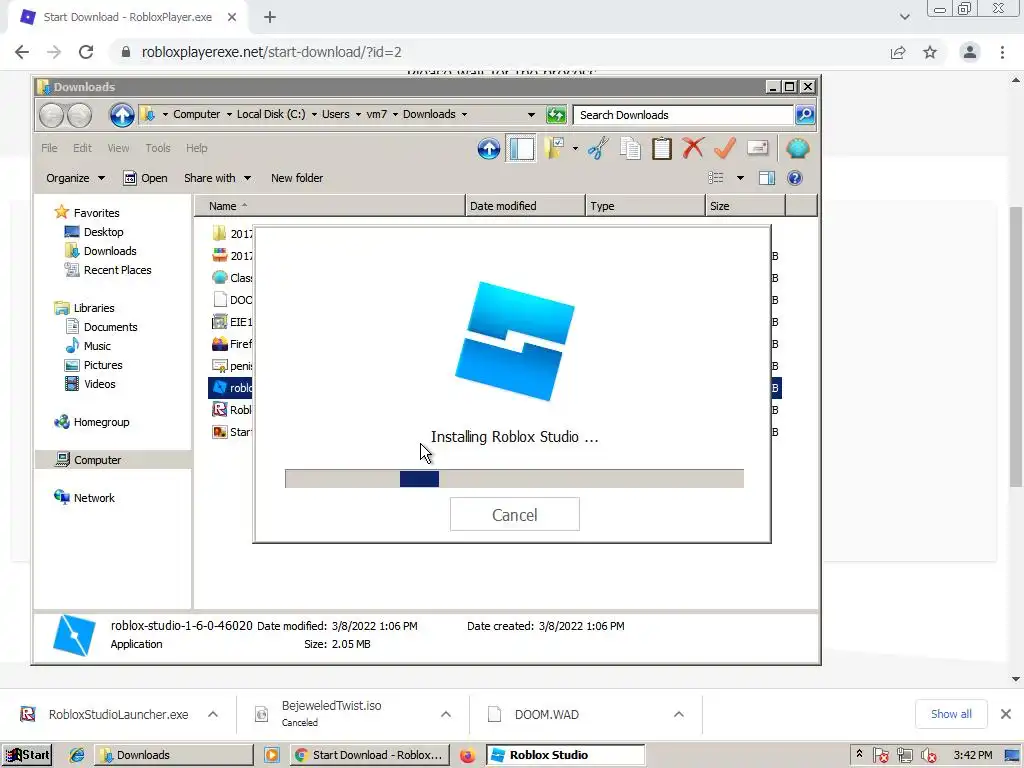Image resolution: width=1024 pixels, height=768 pixels.
Task: Click the folder options icon with checkmark
Action: (x=554, y=149)
